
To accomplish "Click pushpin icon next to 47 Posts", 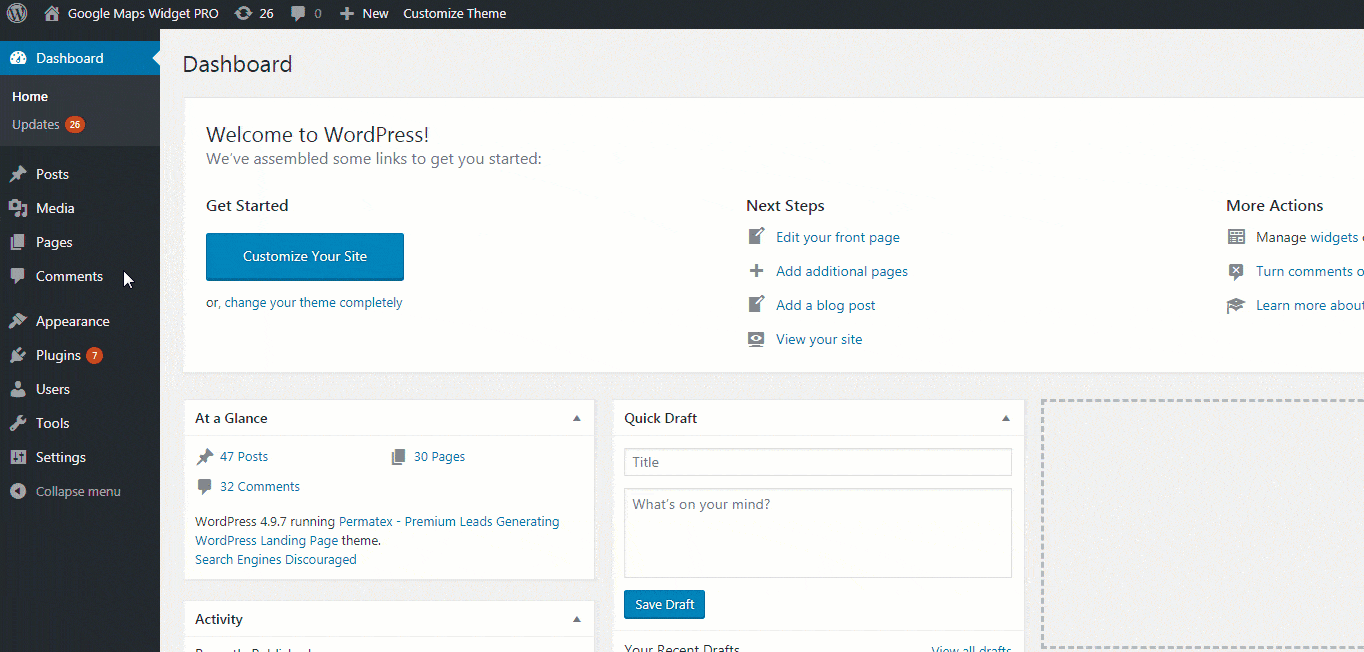I will [205, 456].
